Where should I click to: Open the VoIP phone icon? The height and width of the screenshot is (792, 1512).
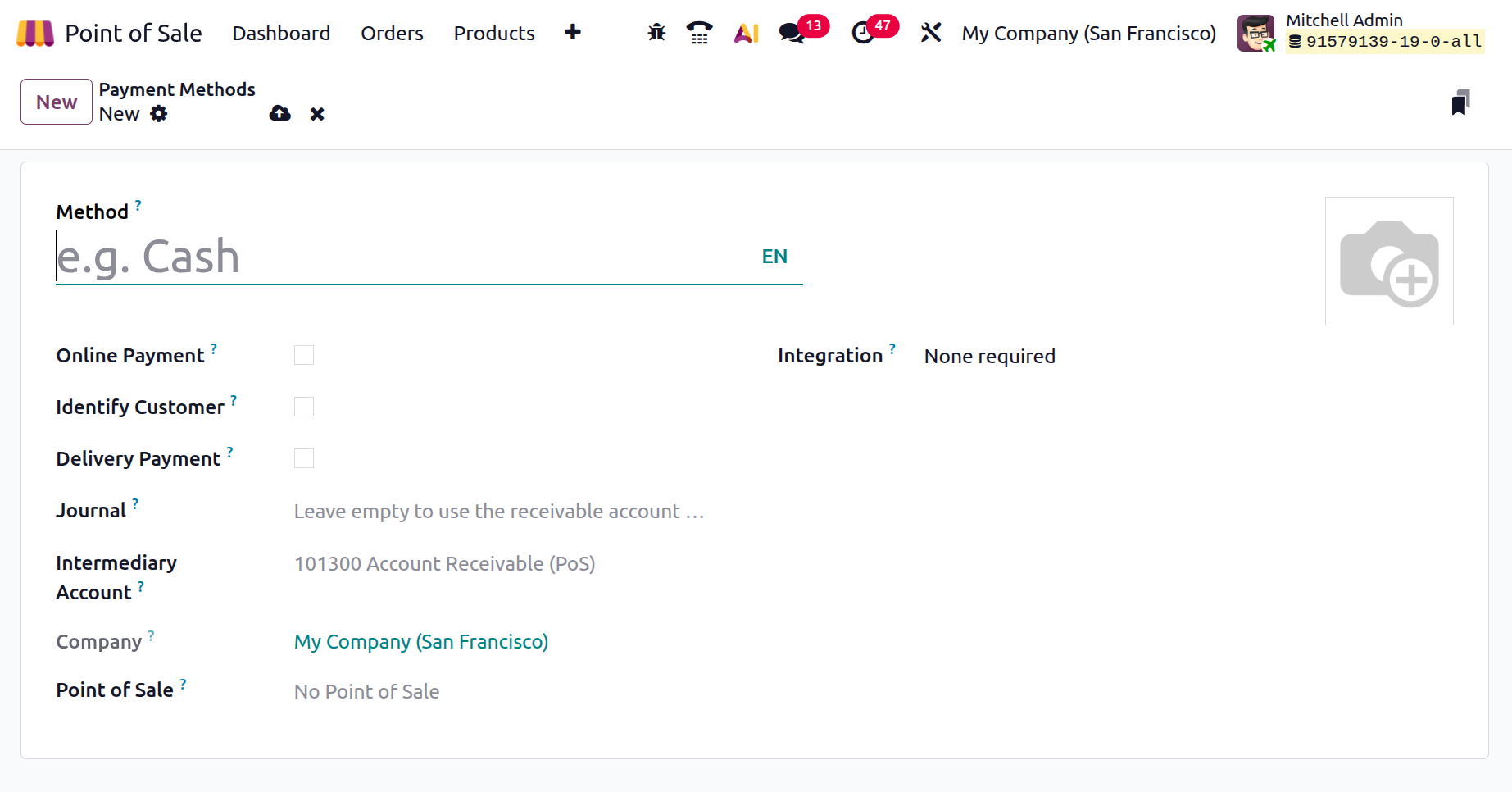pos(699,33)
